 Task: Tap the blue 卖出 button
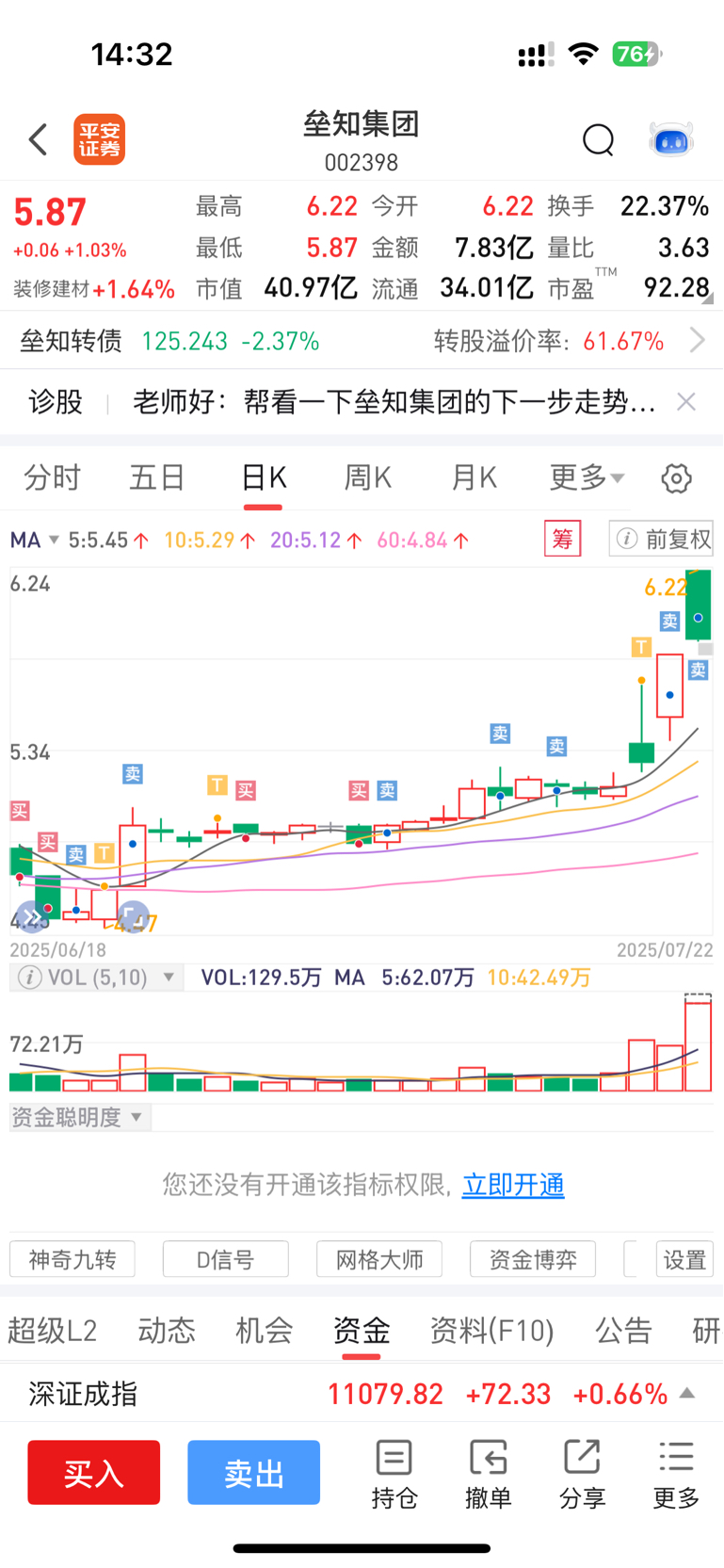(253, 1472)
